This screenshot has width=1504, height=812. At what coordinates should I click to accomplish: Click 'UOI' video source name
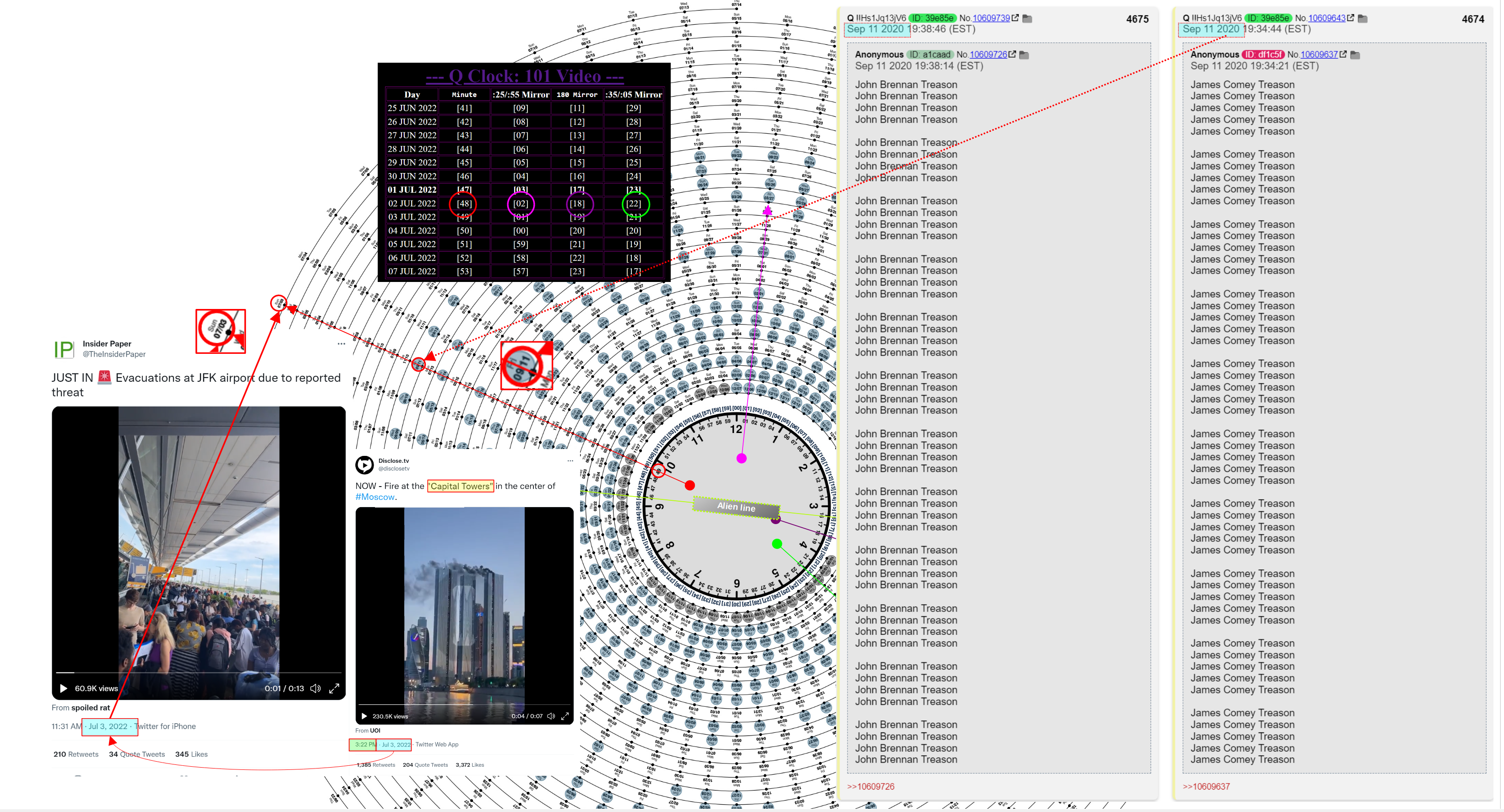pos(375,730)
